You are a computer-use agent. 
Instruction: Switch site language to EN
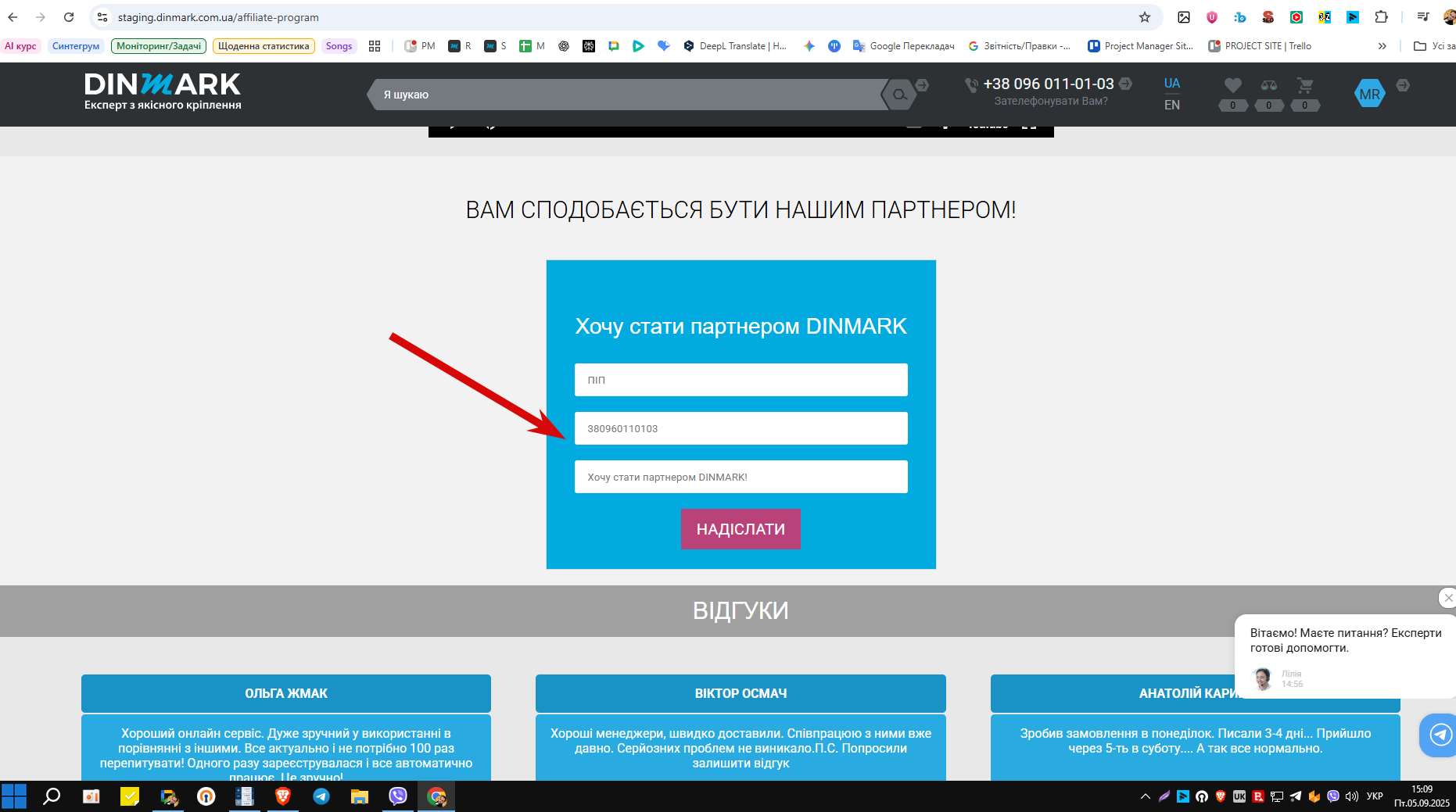[x=1171, y=105]
